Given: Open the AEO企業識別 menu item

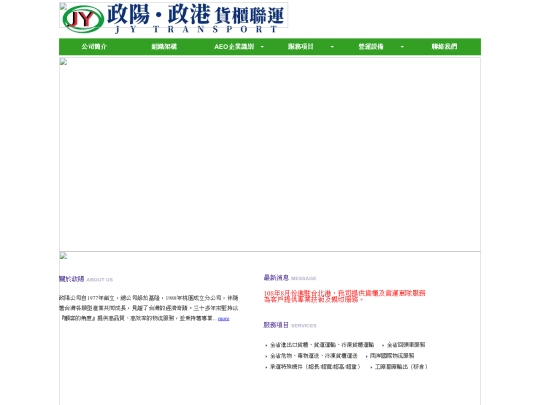Looking at the screenshot, I should click(234, 46).
